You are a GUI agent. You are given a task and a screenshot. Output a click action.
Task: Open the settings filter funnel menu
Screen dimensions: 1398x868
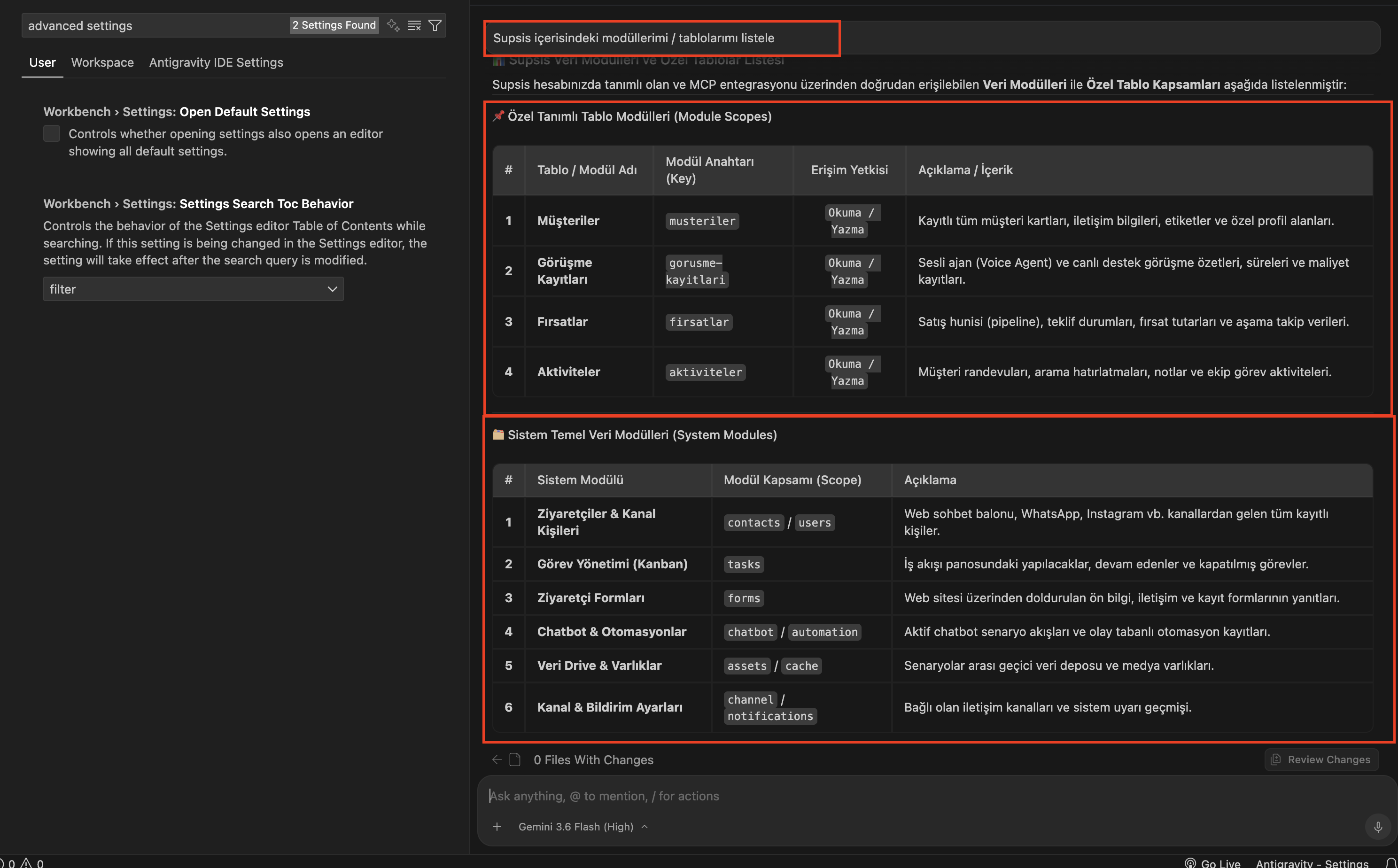pyautogui.click(x=435, y=25)
